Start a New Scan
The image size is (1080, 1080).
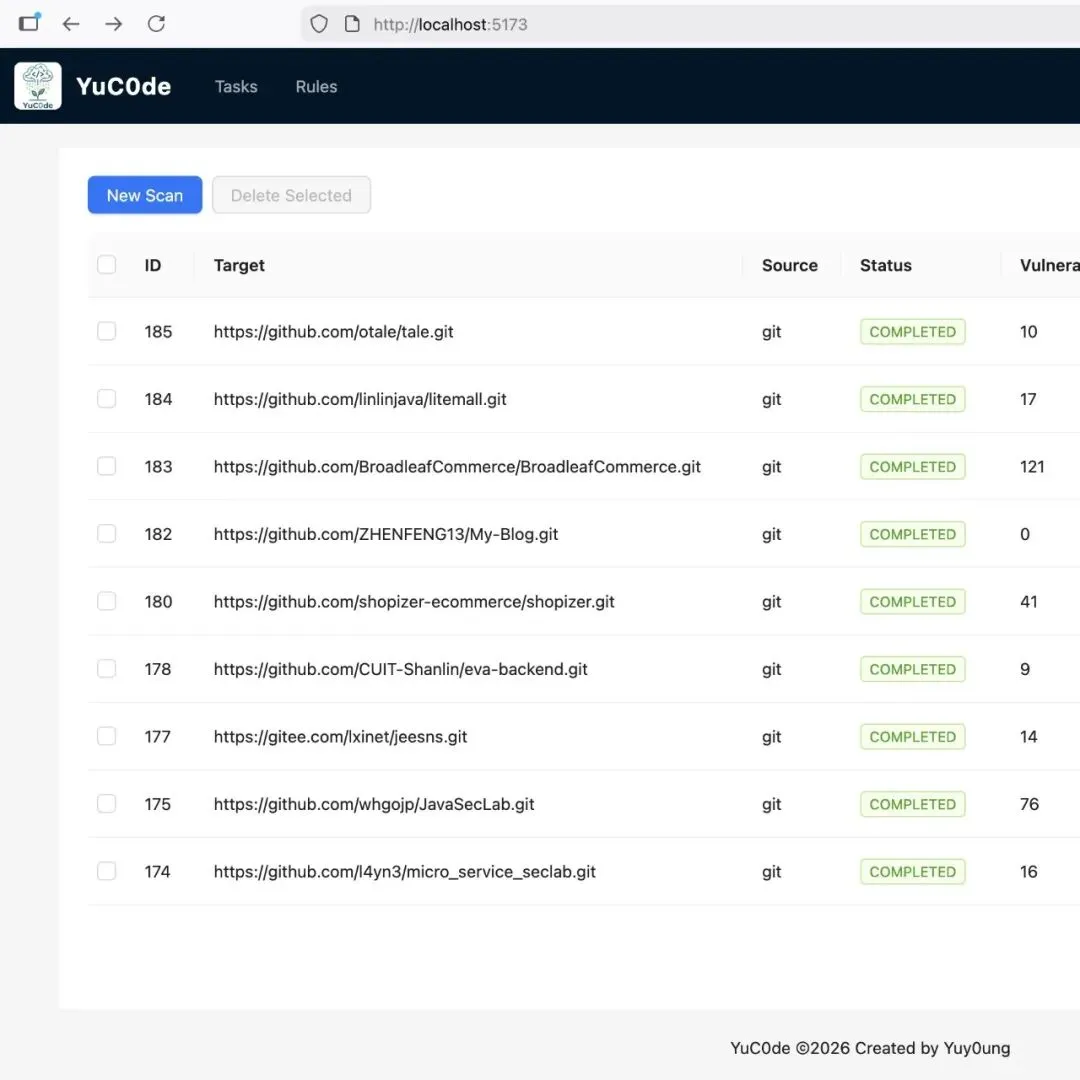(x=145, y=195)
